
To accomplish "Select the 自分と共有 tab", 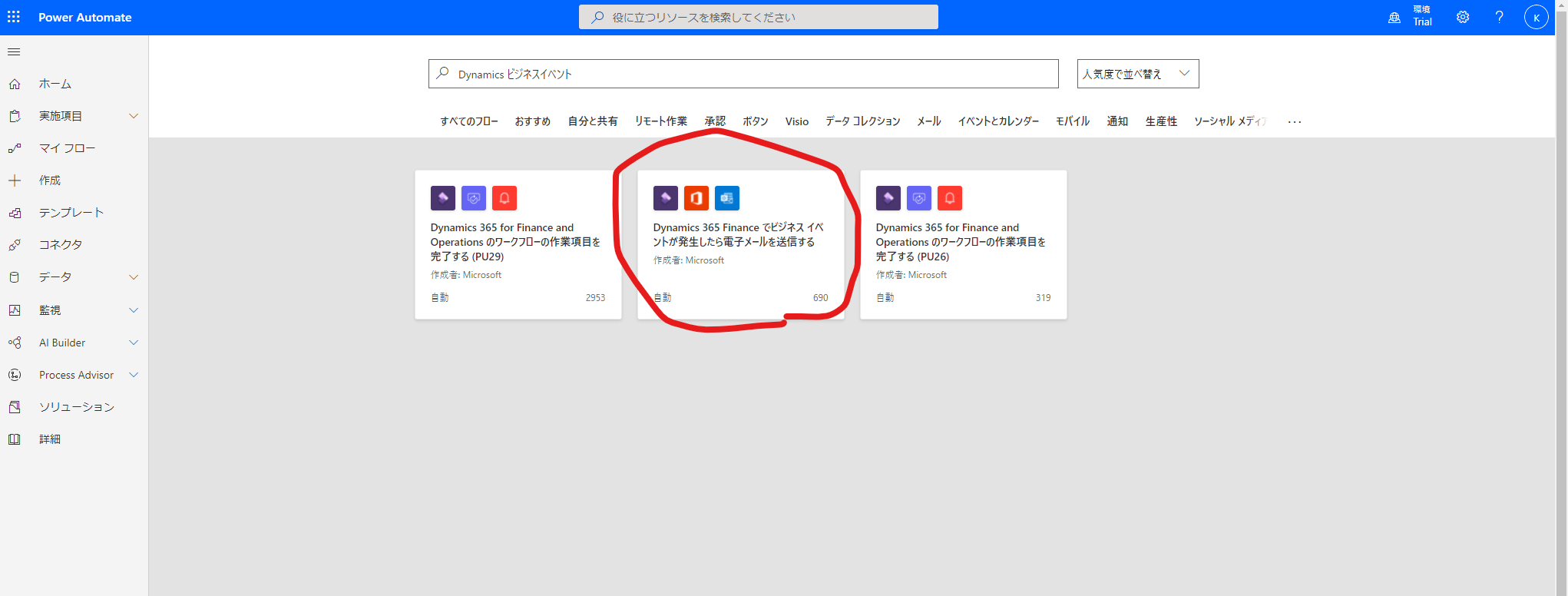I will click(x=593, y=121).
